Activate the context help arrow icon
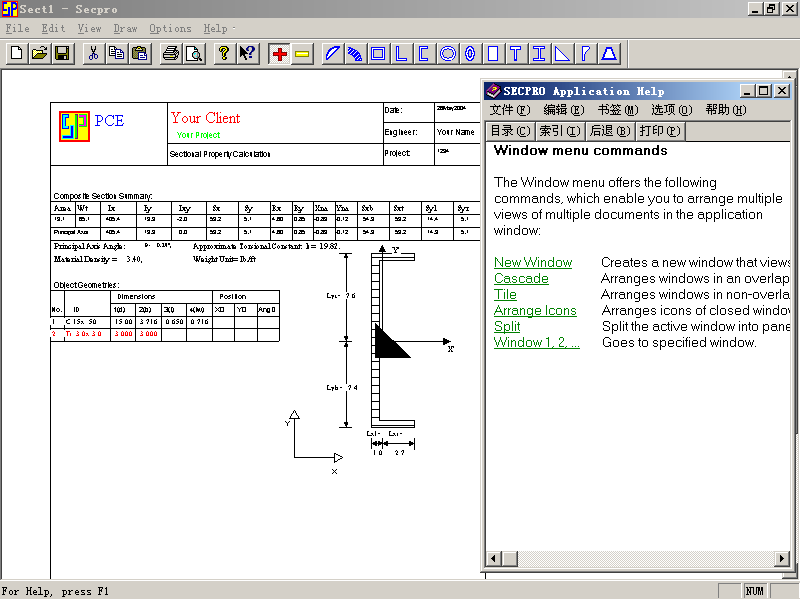 [x=247, y=54]
